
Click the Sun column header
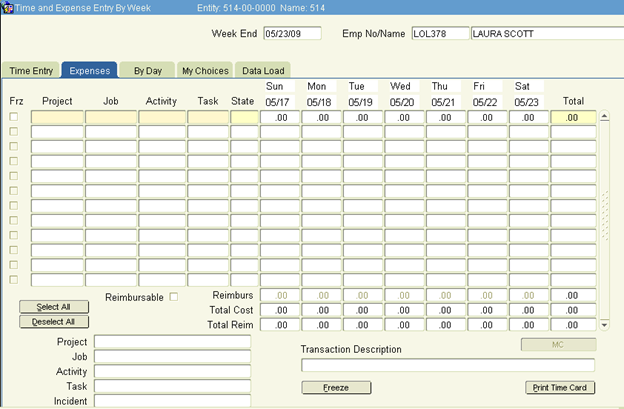coord(275,86)
